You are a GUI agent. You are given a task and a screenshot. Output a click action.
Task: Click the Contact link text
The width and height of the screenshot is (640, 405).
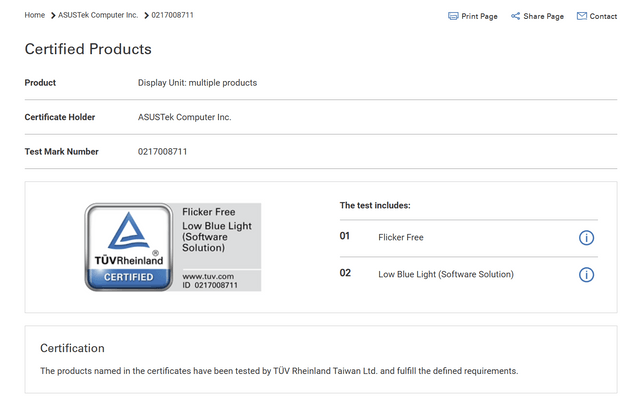click(x=603, y=16)
